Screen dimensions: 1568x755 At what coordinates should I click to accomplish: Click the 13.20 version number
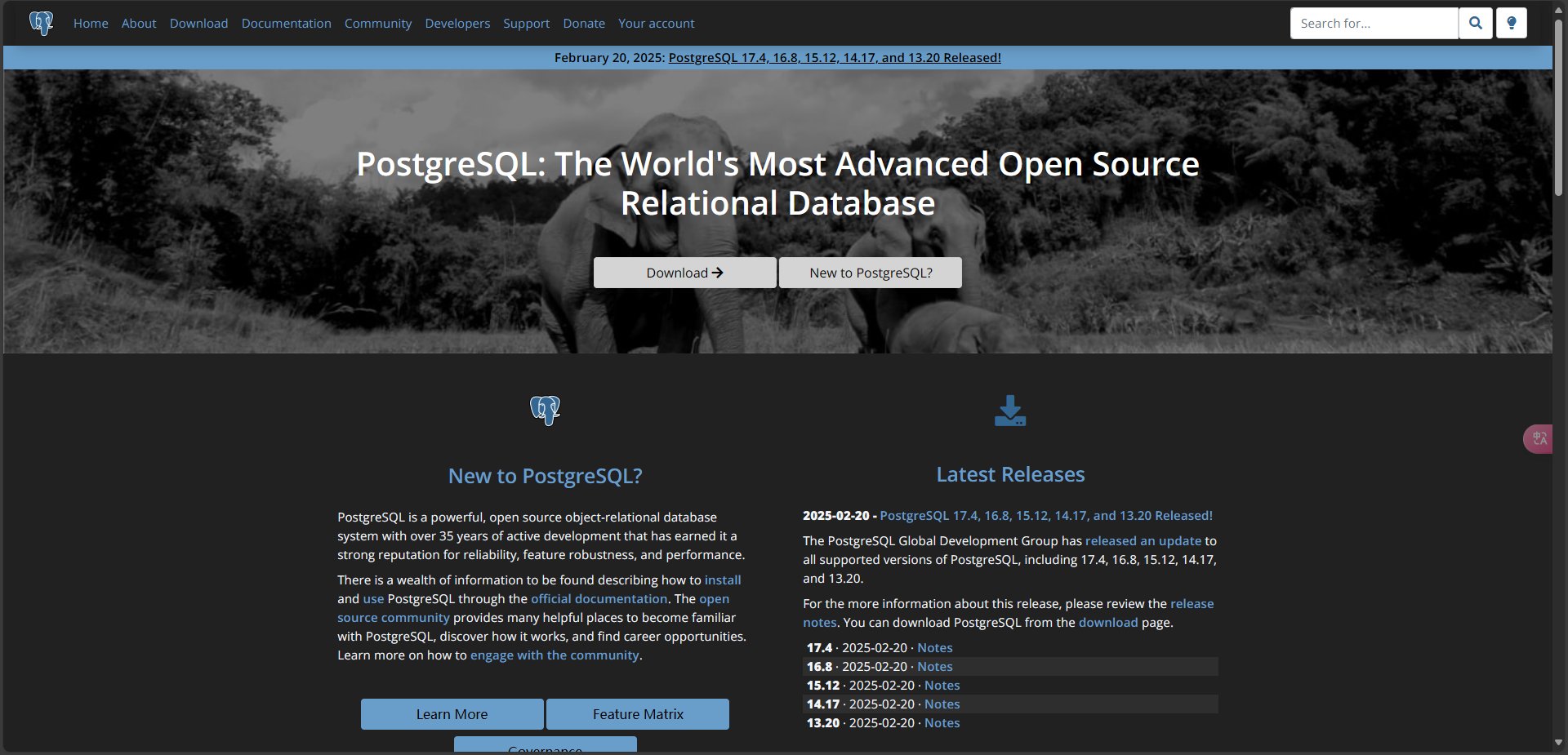click(823, 723)
